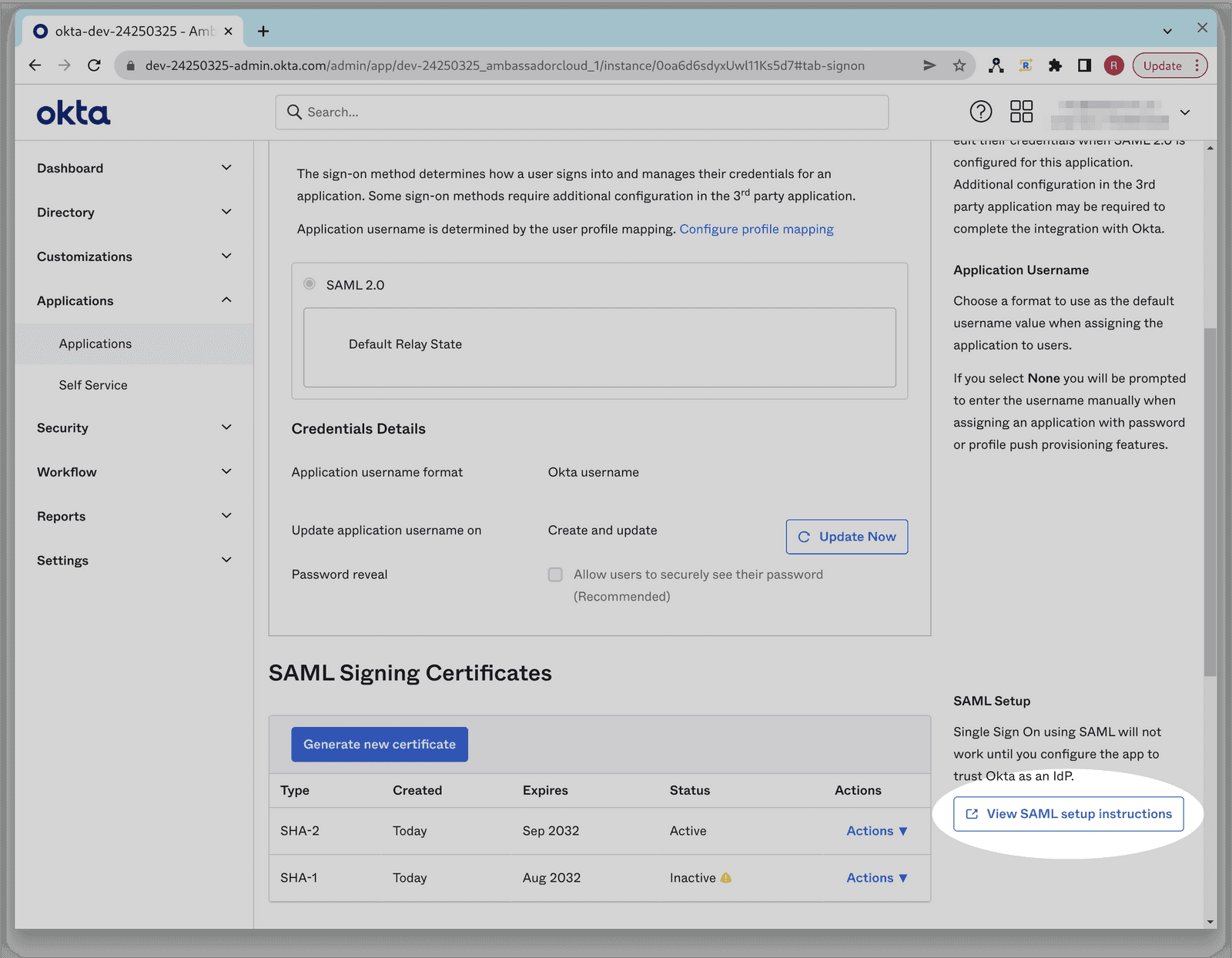Screen dimensions: 1232x958
Task: Click Generate new certificate button
Action: [380, 745]
